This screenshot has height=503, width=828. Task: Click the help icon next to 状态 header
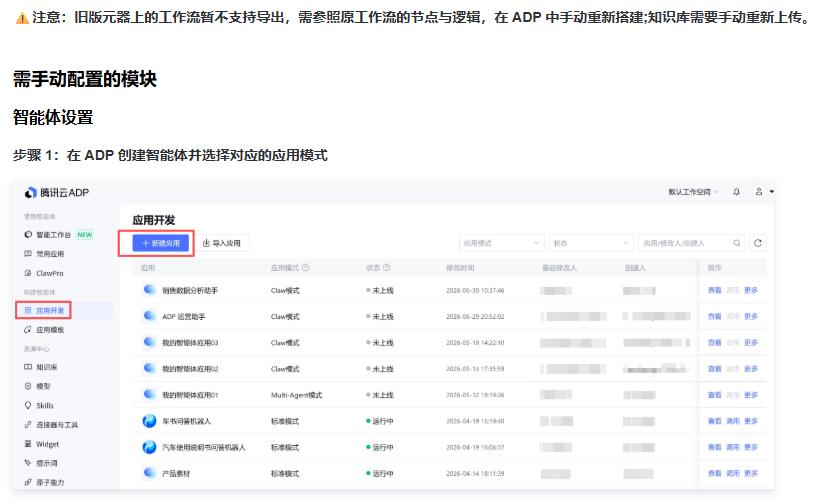coord(387,268)
